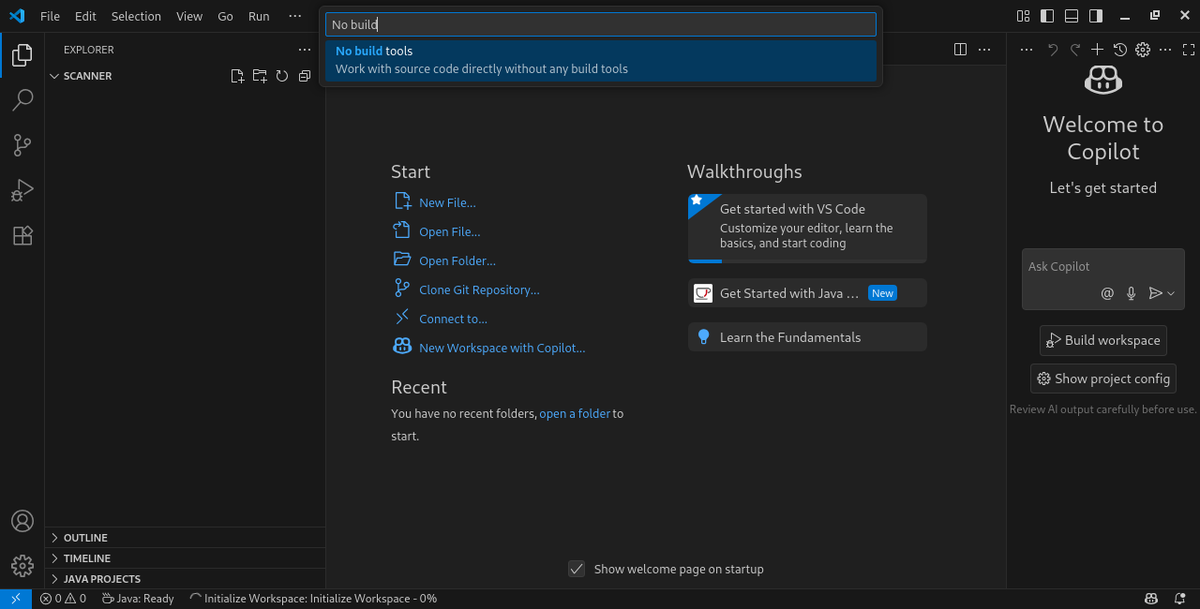The width and height of the screenshot is (1200, 609).
Task: Open the Source Control view
Action: pyautogui.click(x=22, y=145)
